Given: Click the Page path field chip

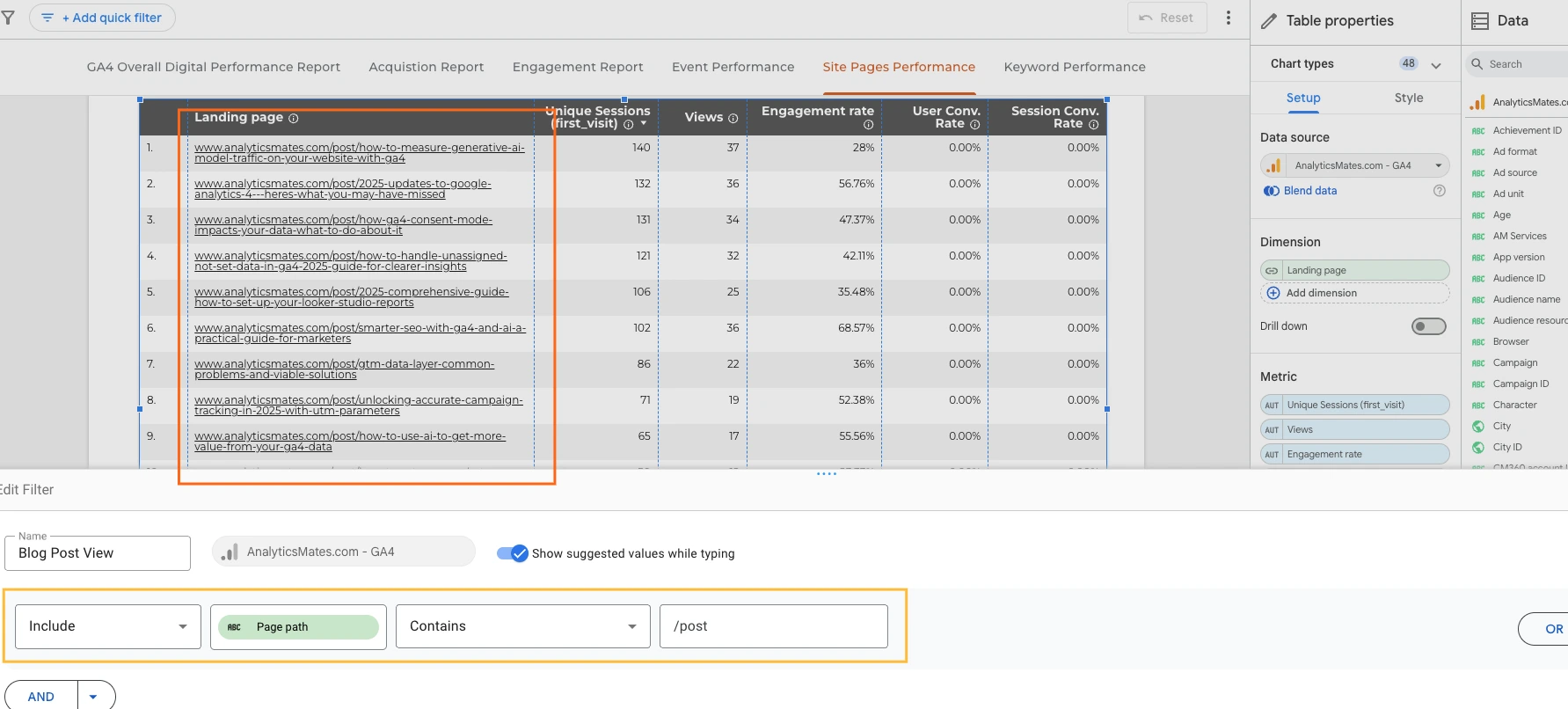Looking at the screenshot, I should (x=298, y=627).
